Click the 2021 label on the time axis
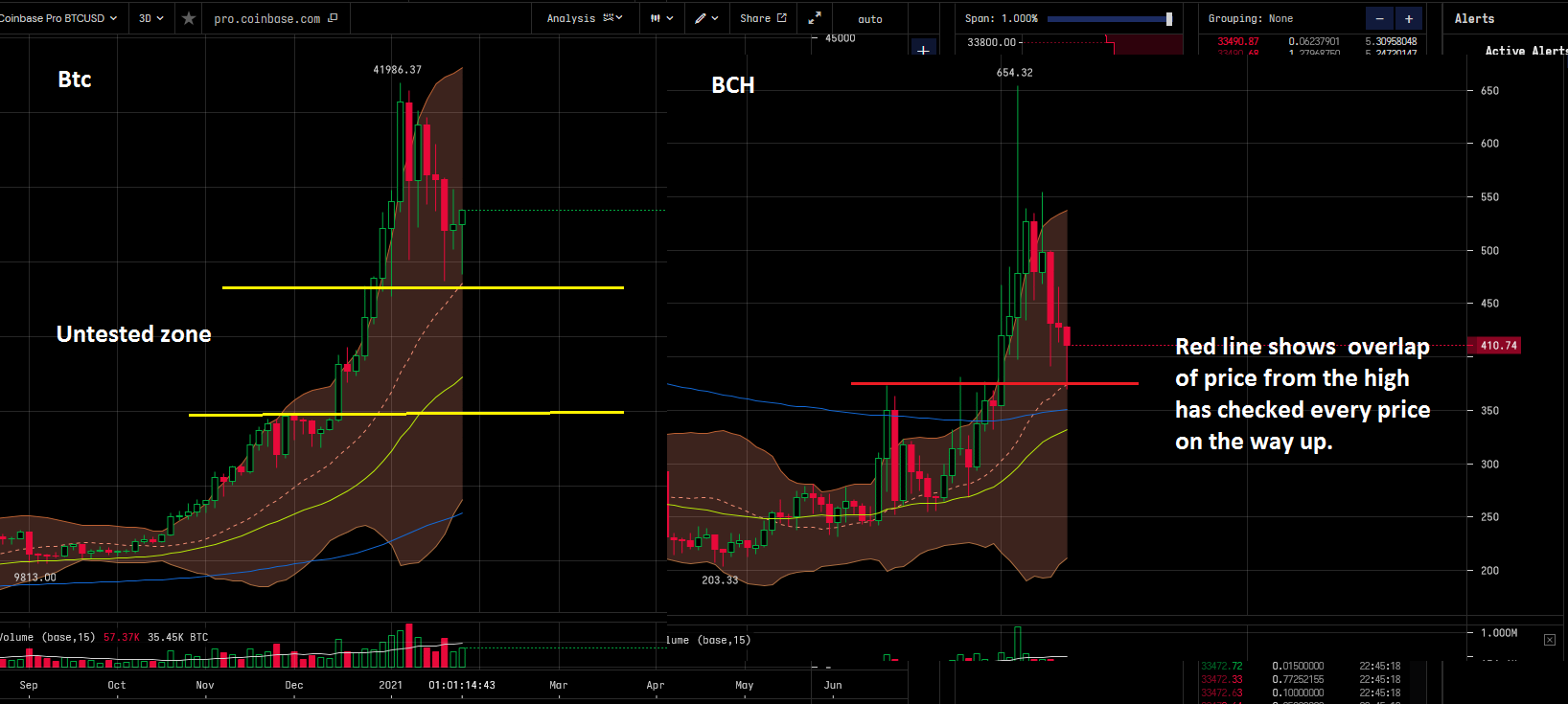Image resolution: width=1568 pixels, height=704 pixels. point(391,685)
